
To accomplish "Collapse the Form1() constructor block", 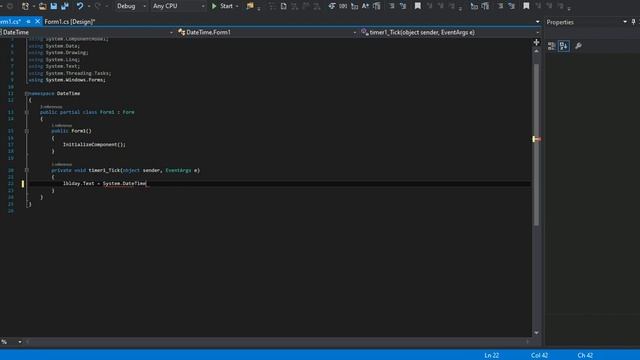I will (27, 131).
